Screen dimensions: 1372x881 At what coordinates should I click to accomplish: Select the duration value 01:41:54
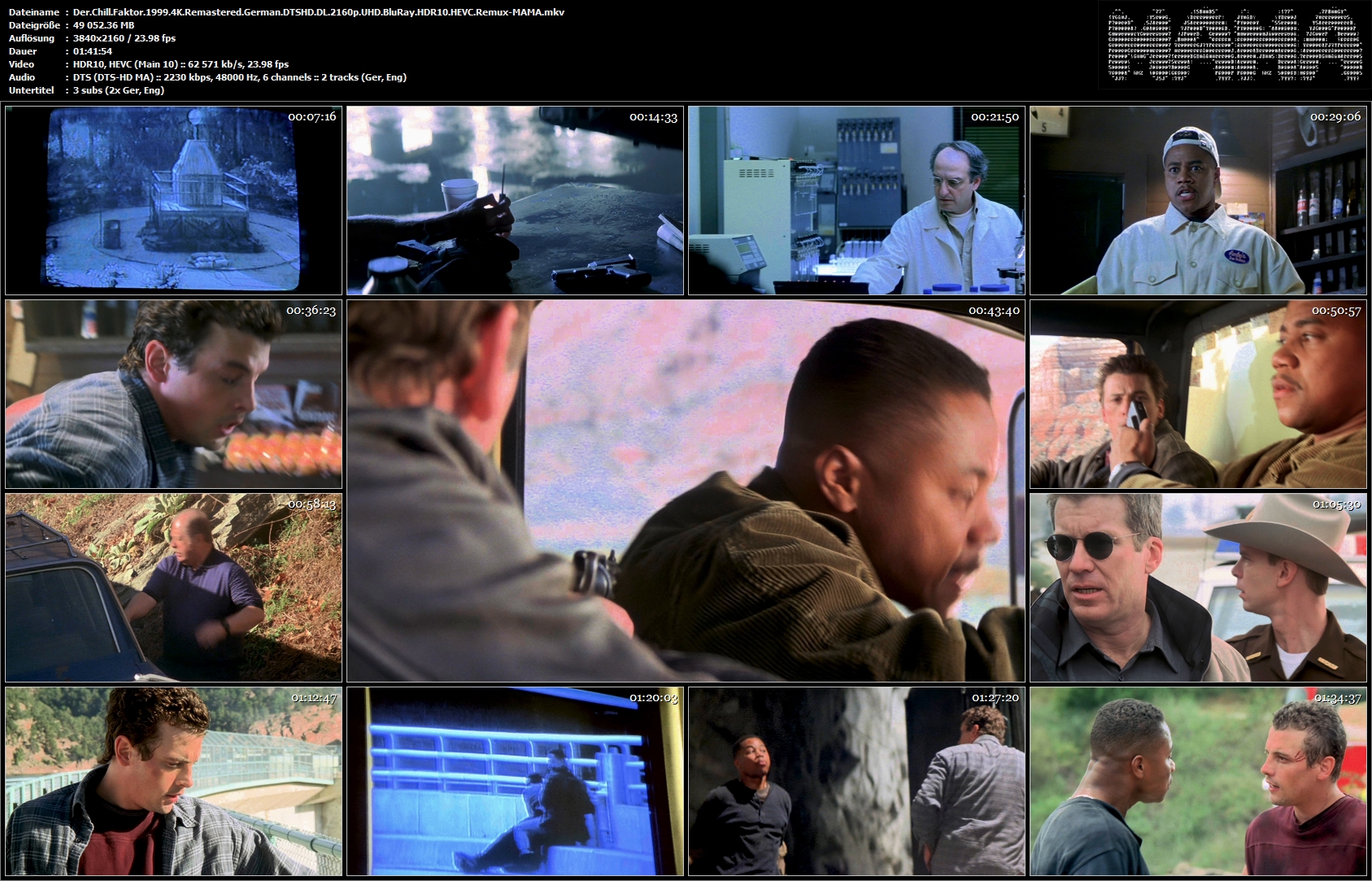(x=93, y=51)
